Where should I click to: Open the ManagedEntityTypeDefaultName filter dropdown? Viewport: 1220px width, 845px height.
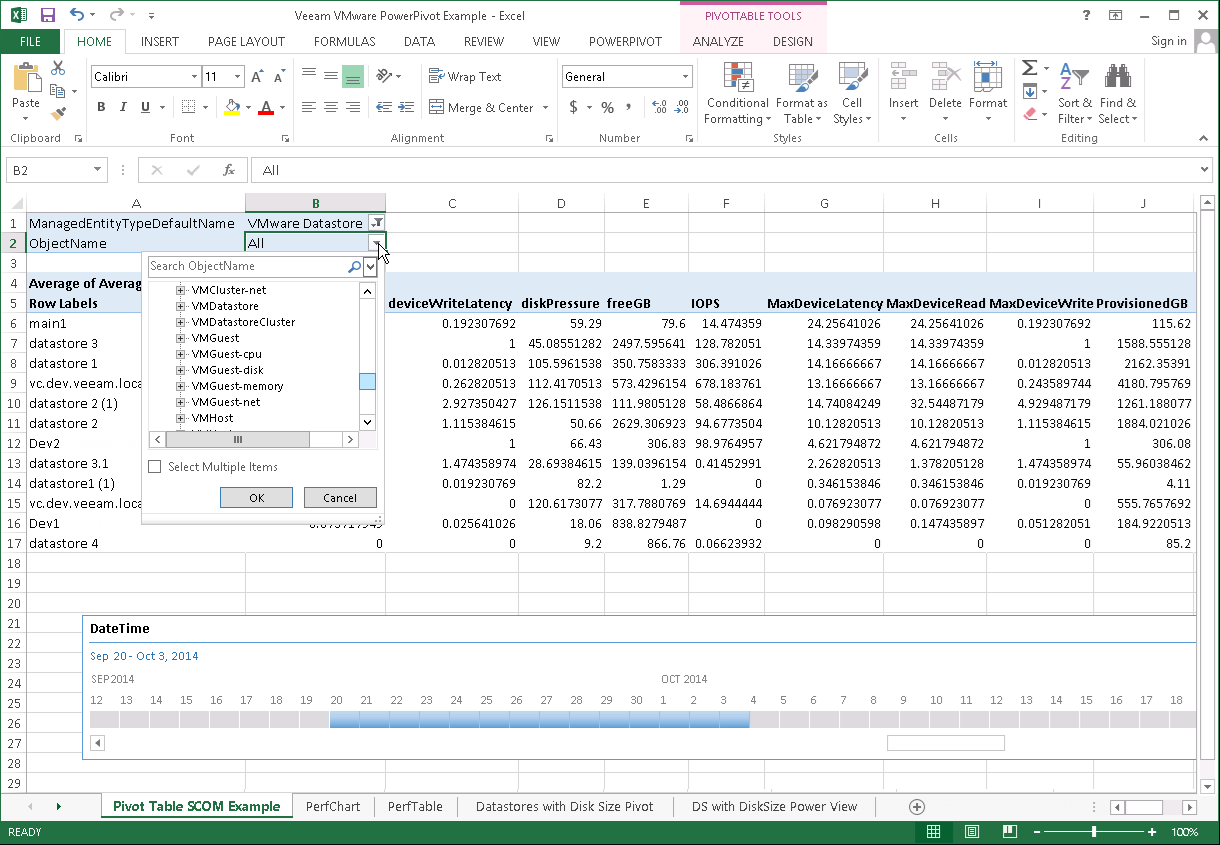376,223
